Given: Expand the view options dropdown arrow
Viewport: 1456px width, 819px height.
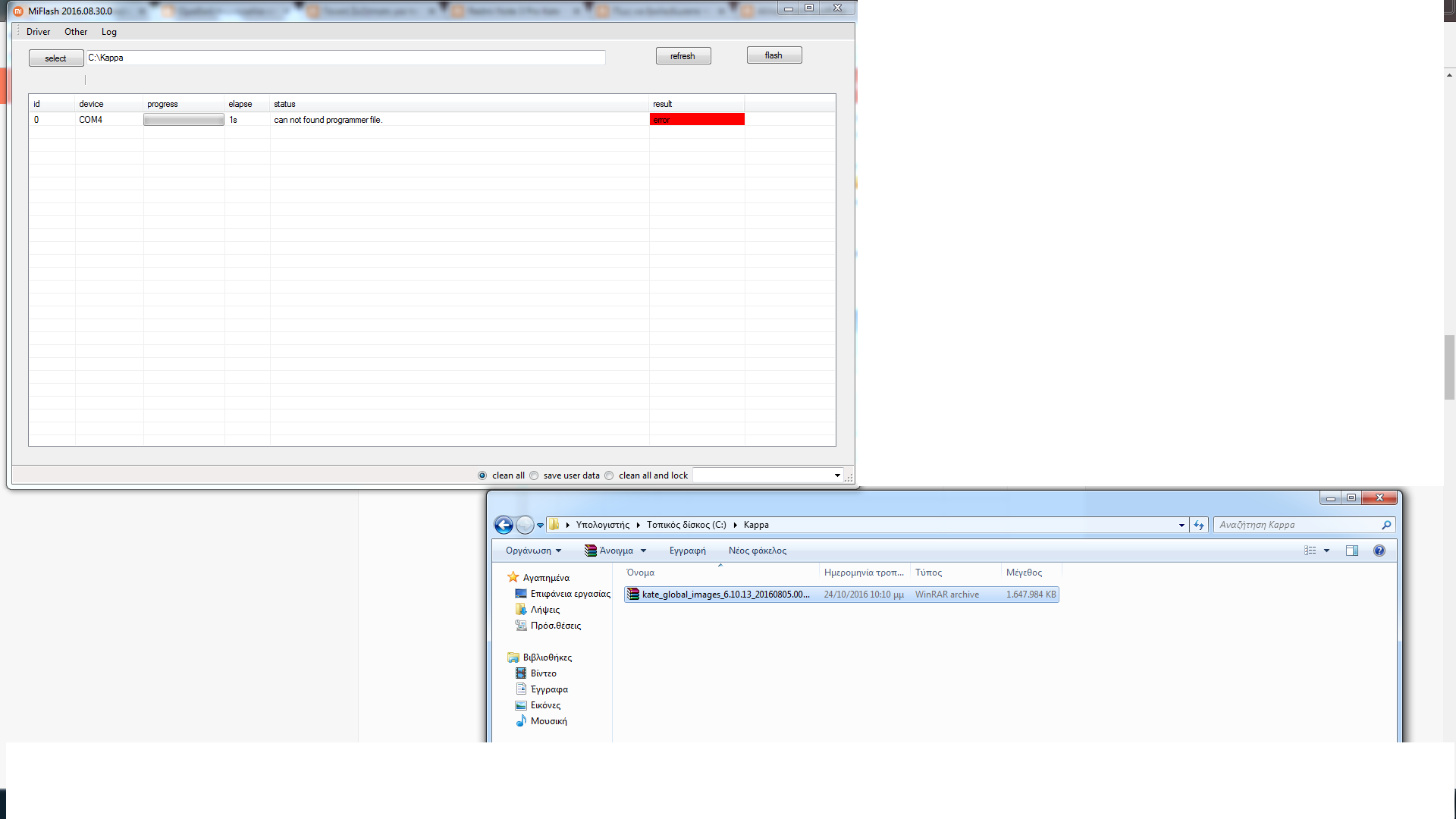Looking at the screenshot, I should [x=1327, y=551].
